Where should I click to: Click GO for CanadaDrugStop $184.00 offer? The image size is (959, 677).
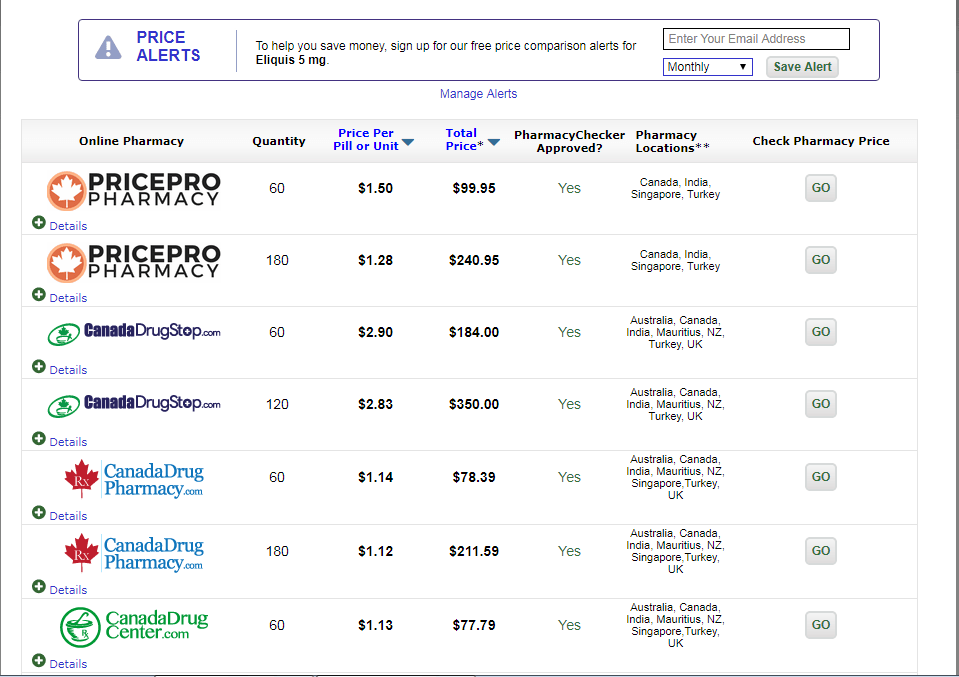pos(820,332)
